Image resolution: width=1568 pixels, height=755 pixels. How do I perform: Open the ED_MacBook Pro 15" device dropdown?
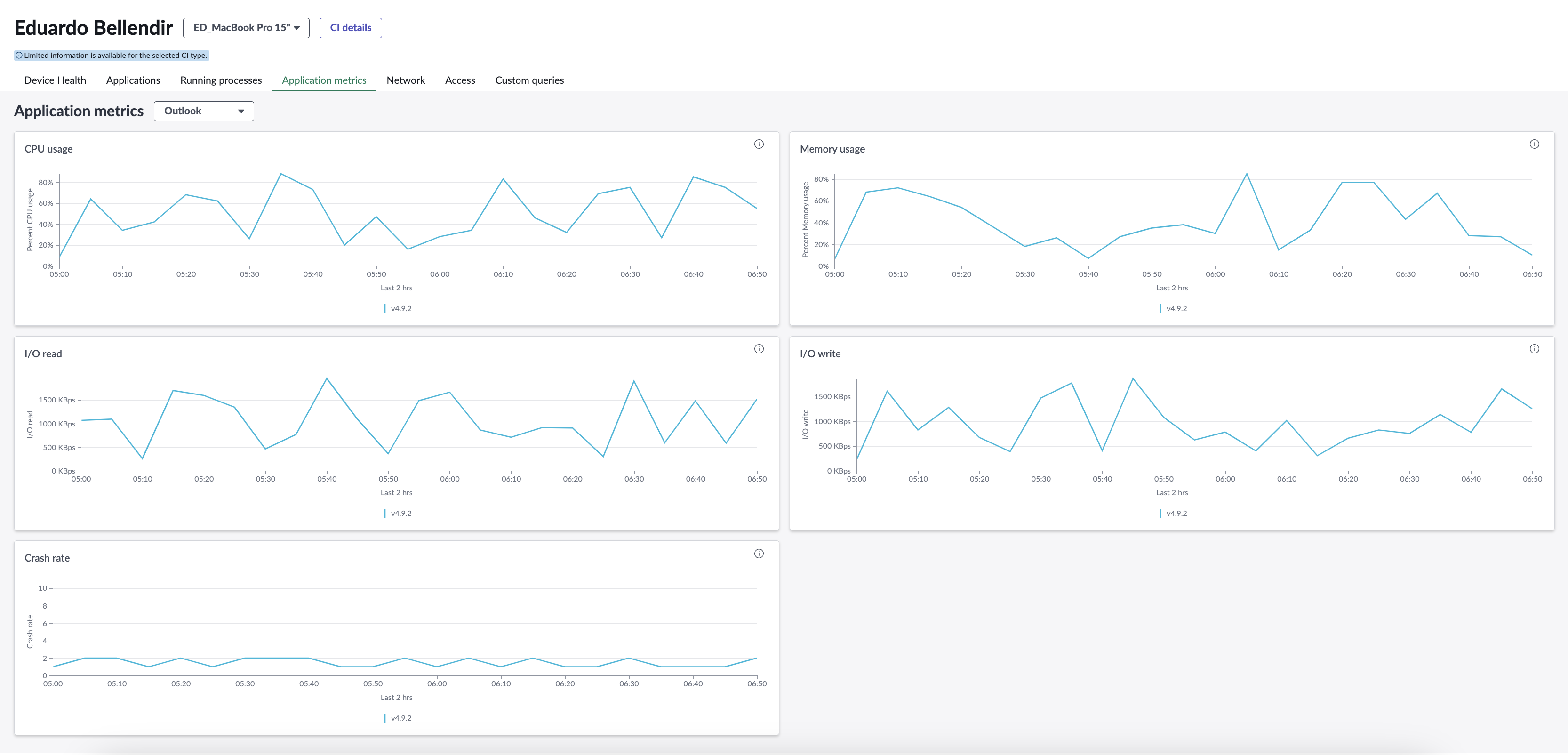click(246, 28)
